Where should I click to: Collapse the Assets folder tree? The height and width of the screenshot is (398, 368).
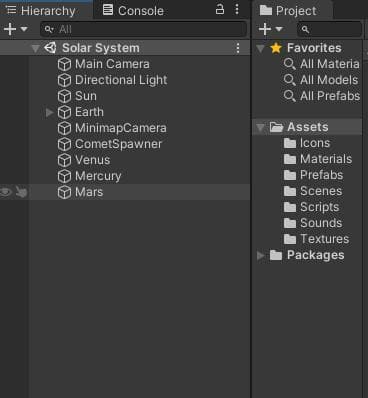(x=260, y=127)
